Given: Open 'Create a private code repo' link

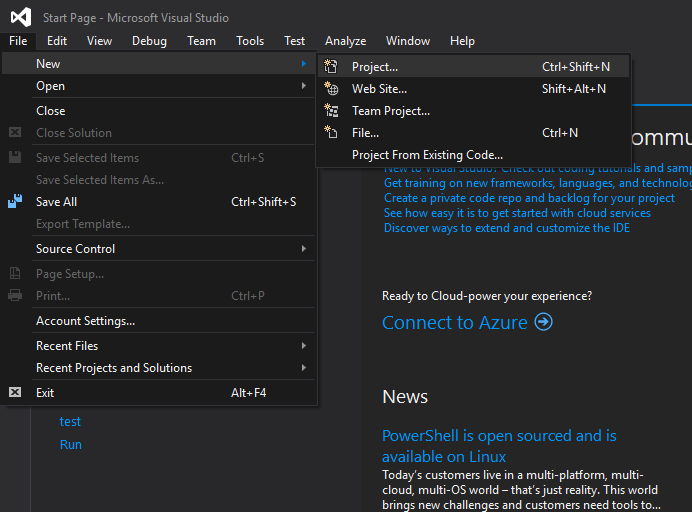Looking at the screenshot, I should (529, 198).
